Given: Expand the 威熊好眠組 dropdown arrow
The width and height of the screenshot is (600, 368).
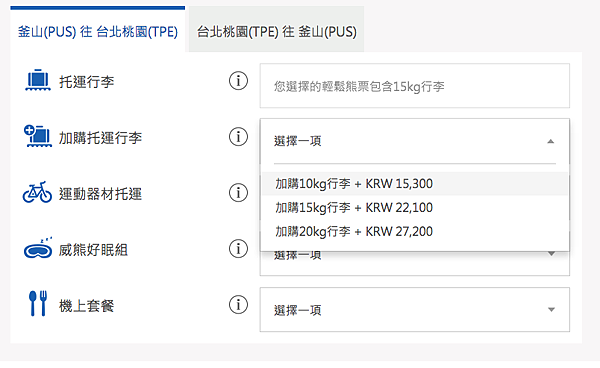Looking at the screenshot, I should coord(551,254).
